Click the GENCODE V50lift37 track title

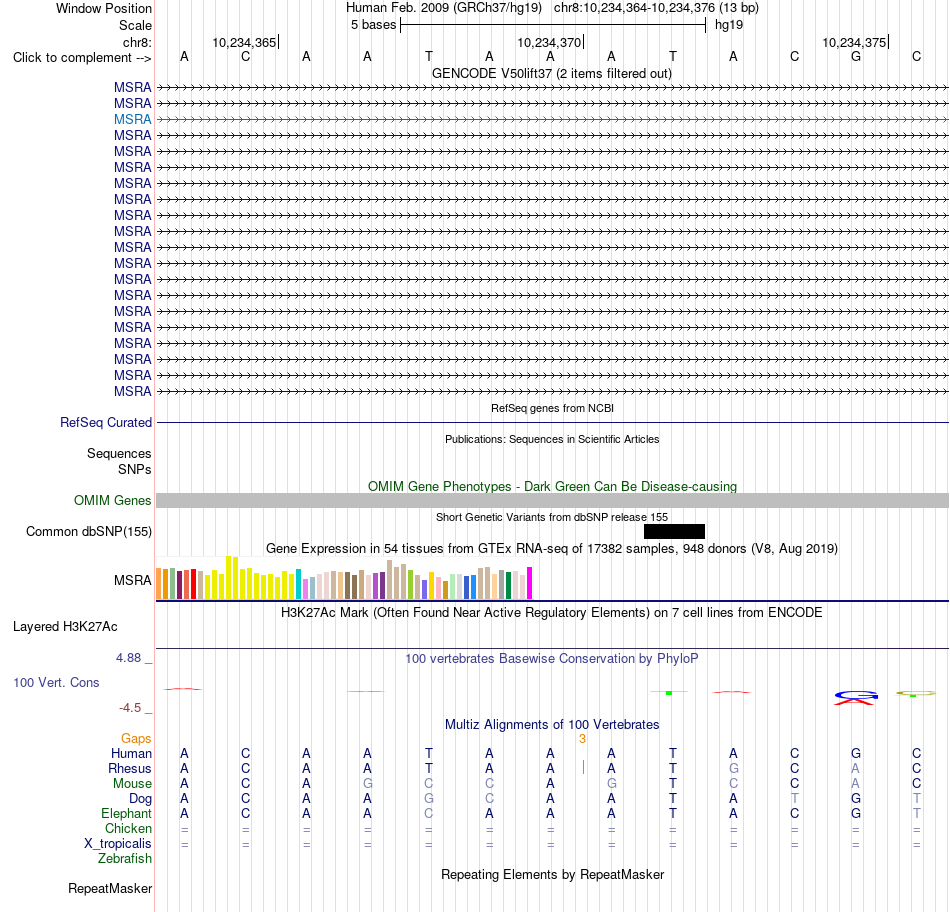[x=552, y=73]
